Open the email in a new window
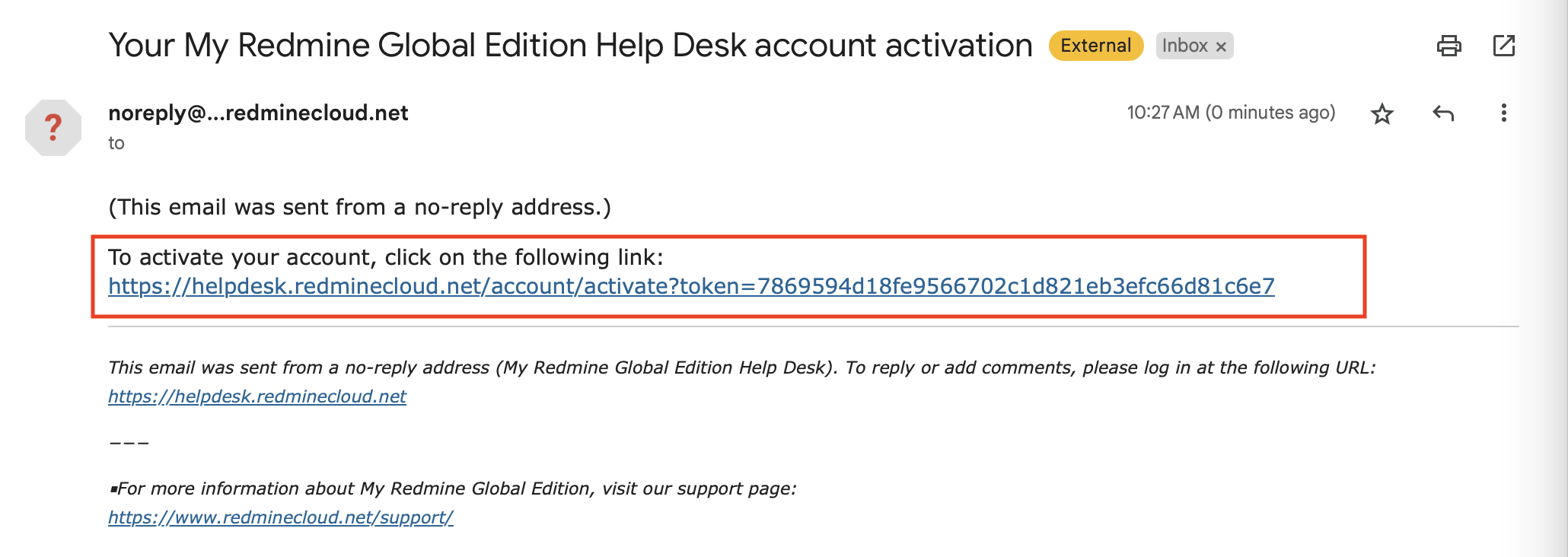This screenshot has height=557, width=1568. [x=1503, y=46]
